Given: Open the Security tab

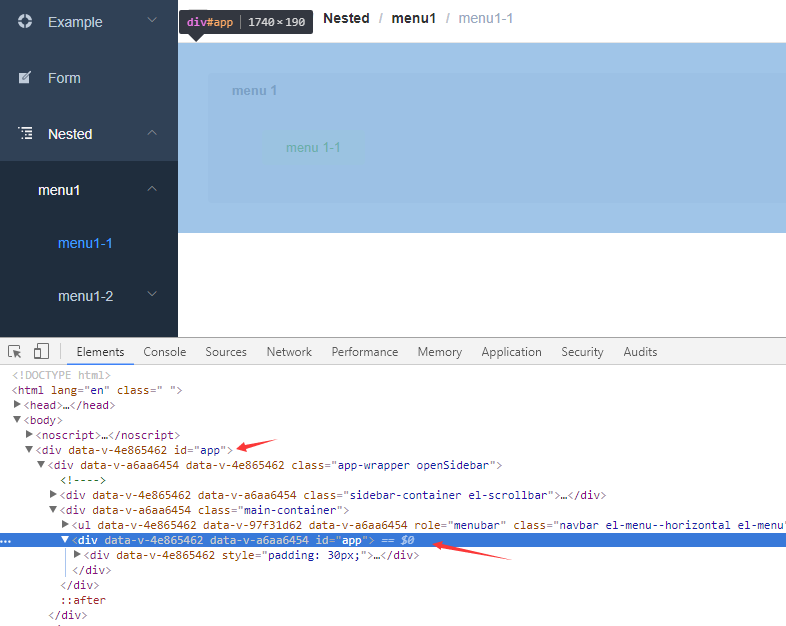Looking at the screenshot, I should coord(582,352).
